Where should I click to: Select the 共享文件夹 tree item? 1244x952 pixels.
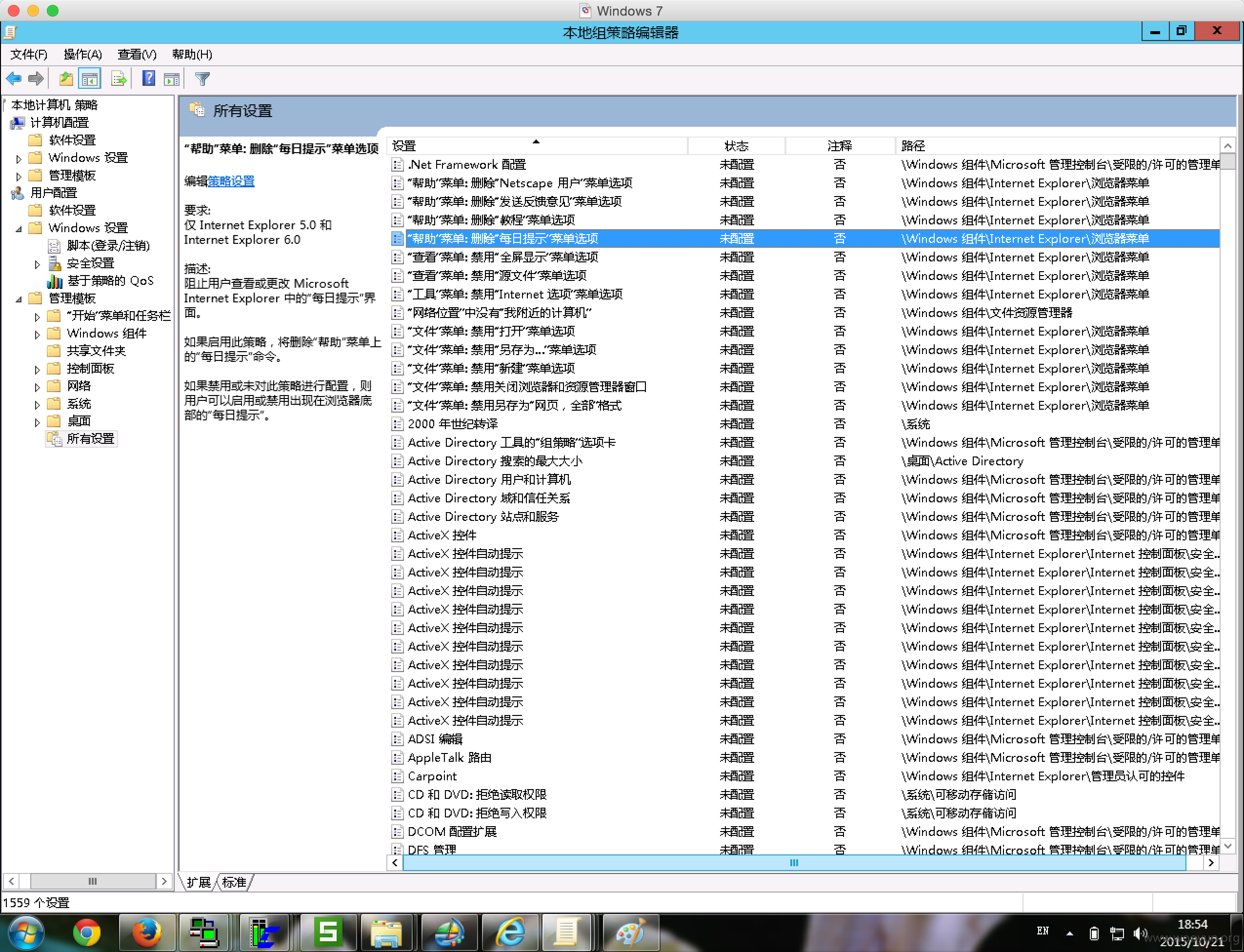click(x=96, y=351)
